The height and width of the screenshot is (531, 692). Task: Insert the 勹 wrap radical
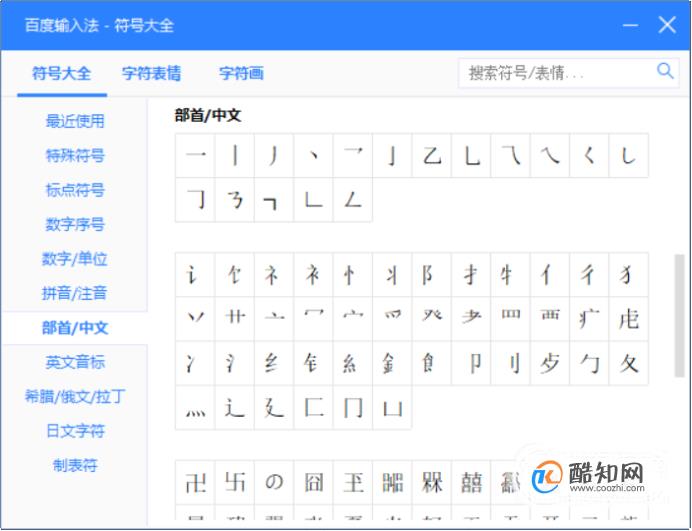(589, 363)
